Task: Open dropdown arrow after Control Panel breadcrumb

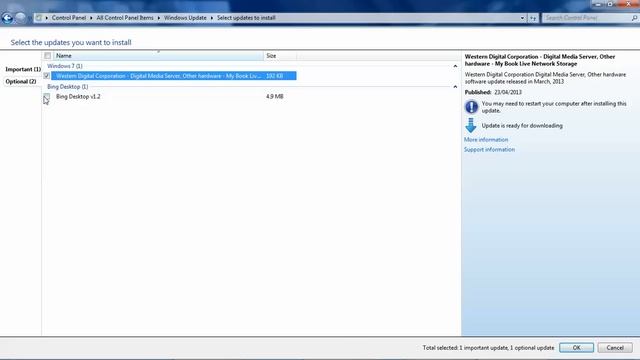Action: (91, 18)
